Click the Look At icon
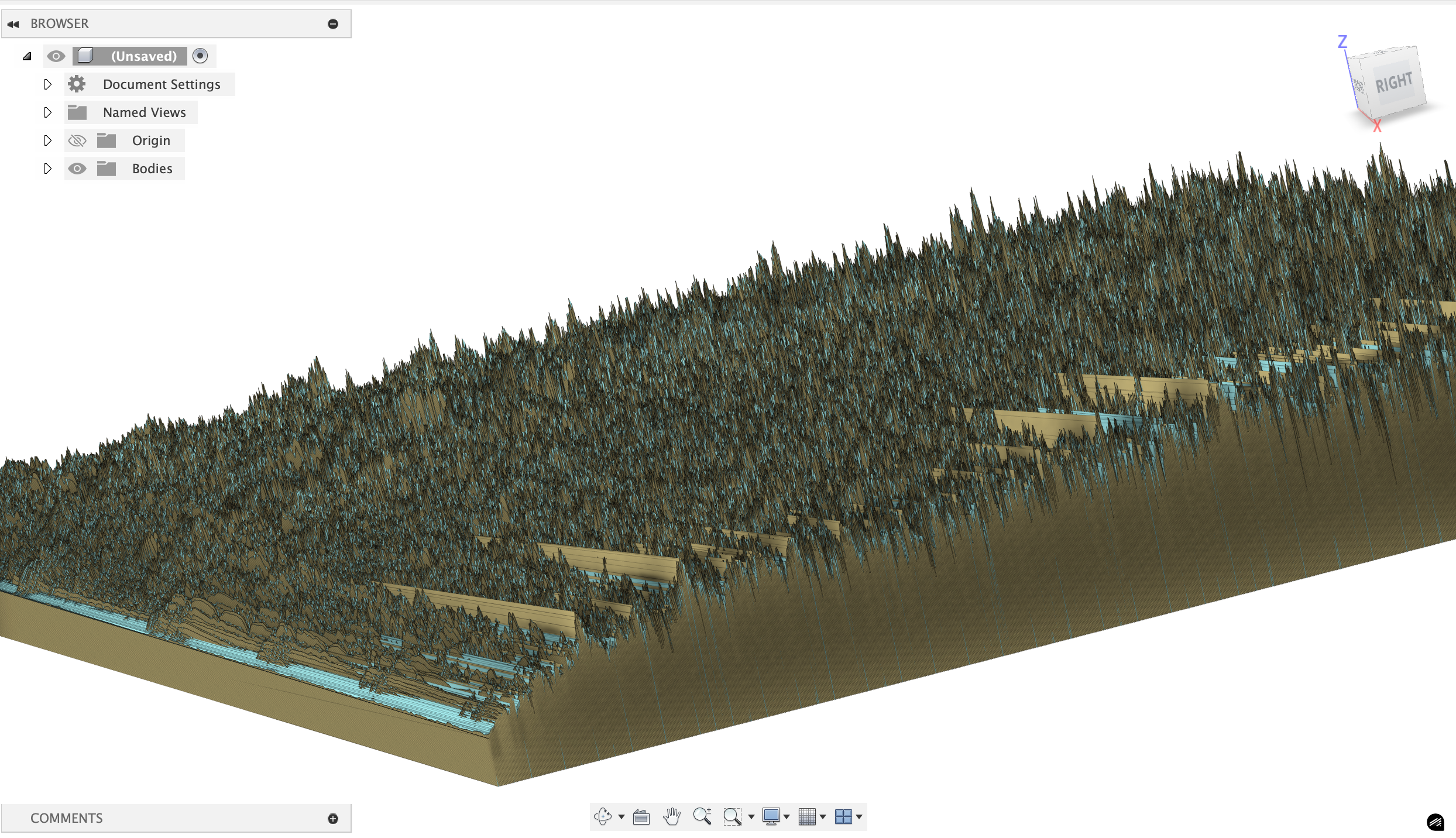Viewport: 1456px width, 838px height. tap(641, 816)
